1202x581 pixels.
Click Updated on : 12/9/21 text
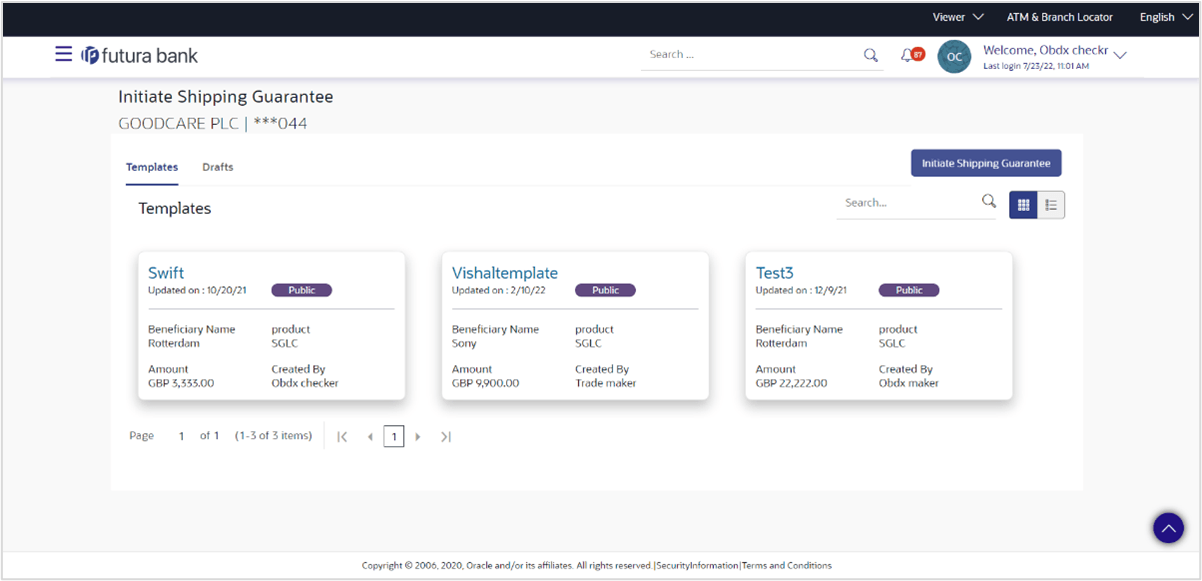pyautogui.click(x=802, y=290)
